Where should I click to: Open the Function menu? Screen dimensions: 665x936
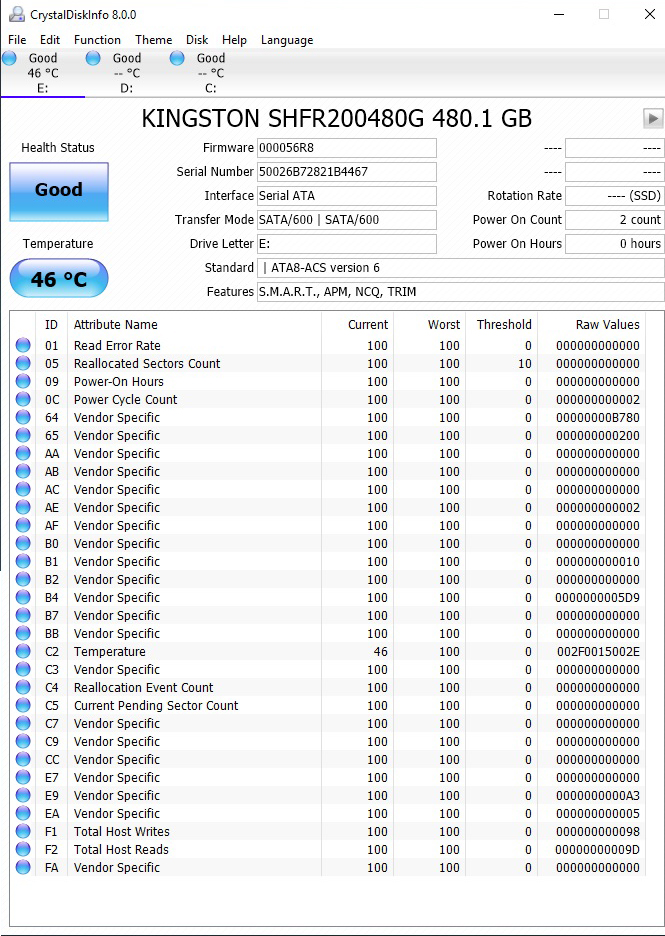click(x=97, y=40)
